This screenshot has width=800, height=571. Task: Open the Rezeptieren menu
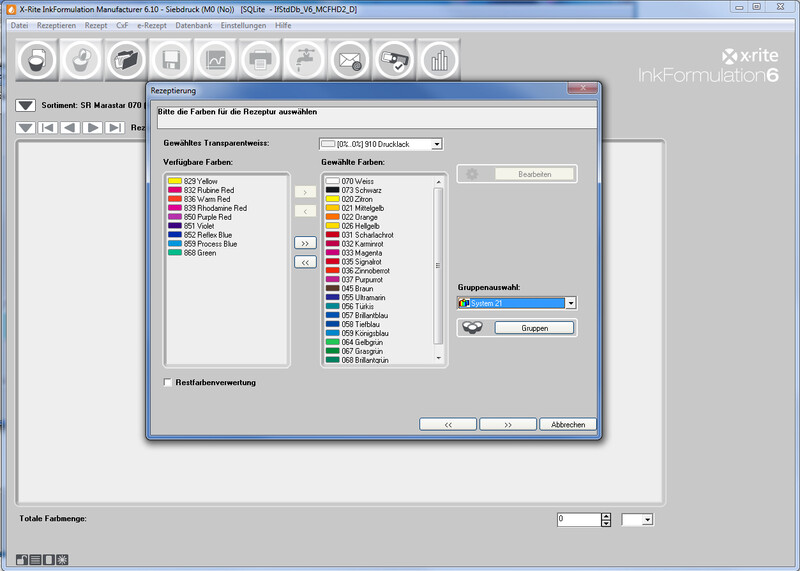(x=56, y=24)
